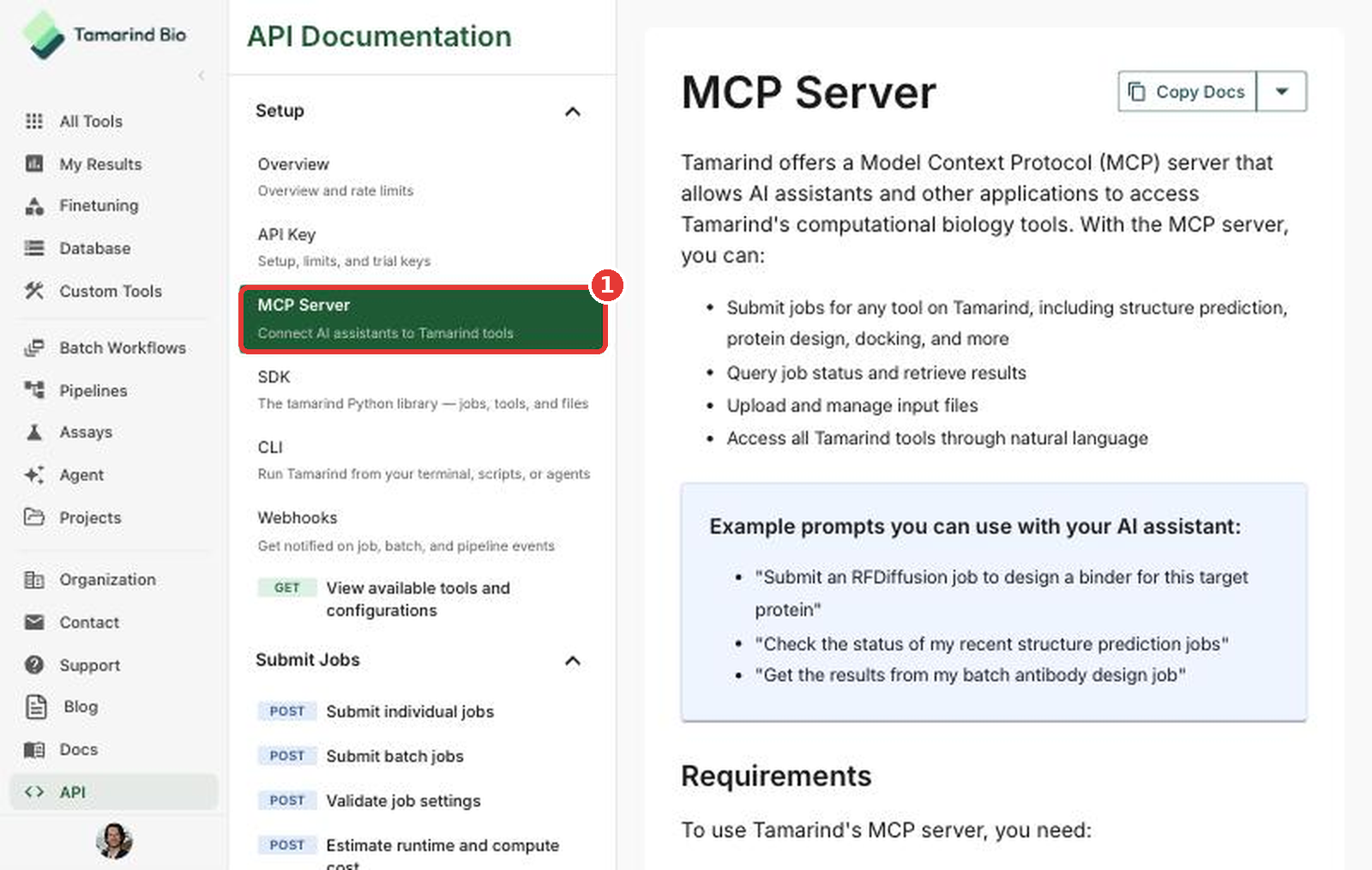The height and width of the screenshot is (870, 1372).
Task: Collapse the Submit Jobs section chevron
Action: 573,661
